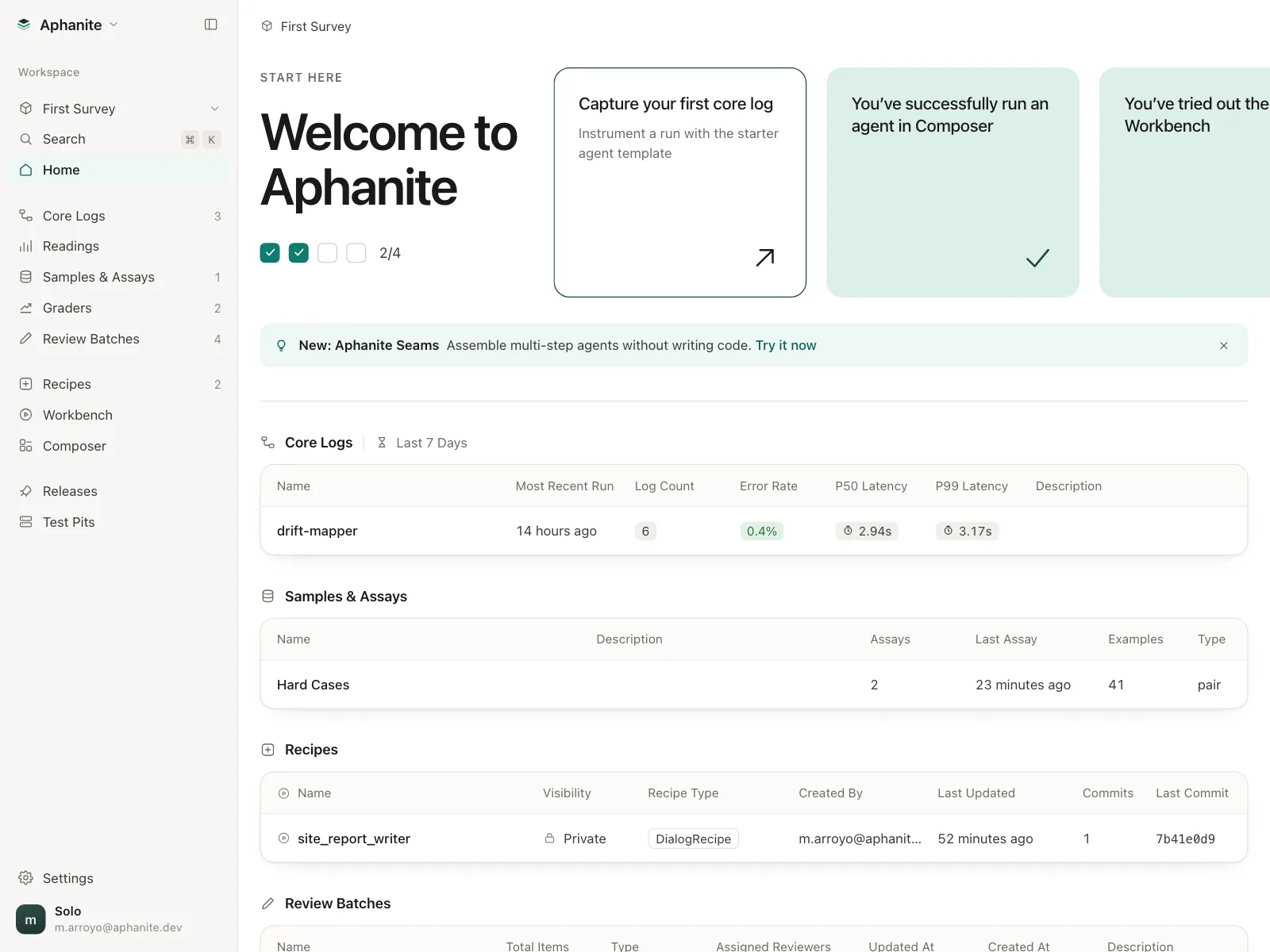Open the Hard Cases dataset row
The width and height of the screenshot is (1270, 952).
(x=754, y=685)
